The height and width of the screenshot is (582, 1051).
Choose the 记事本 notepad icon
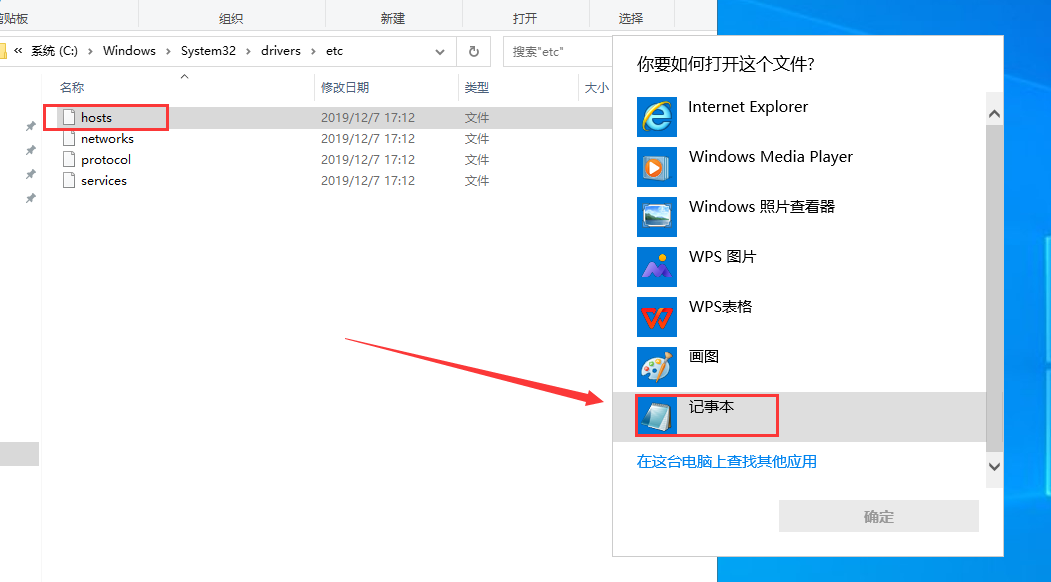[657, 416]
